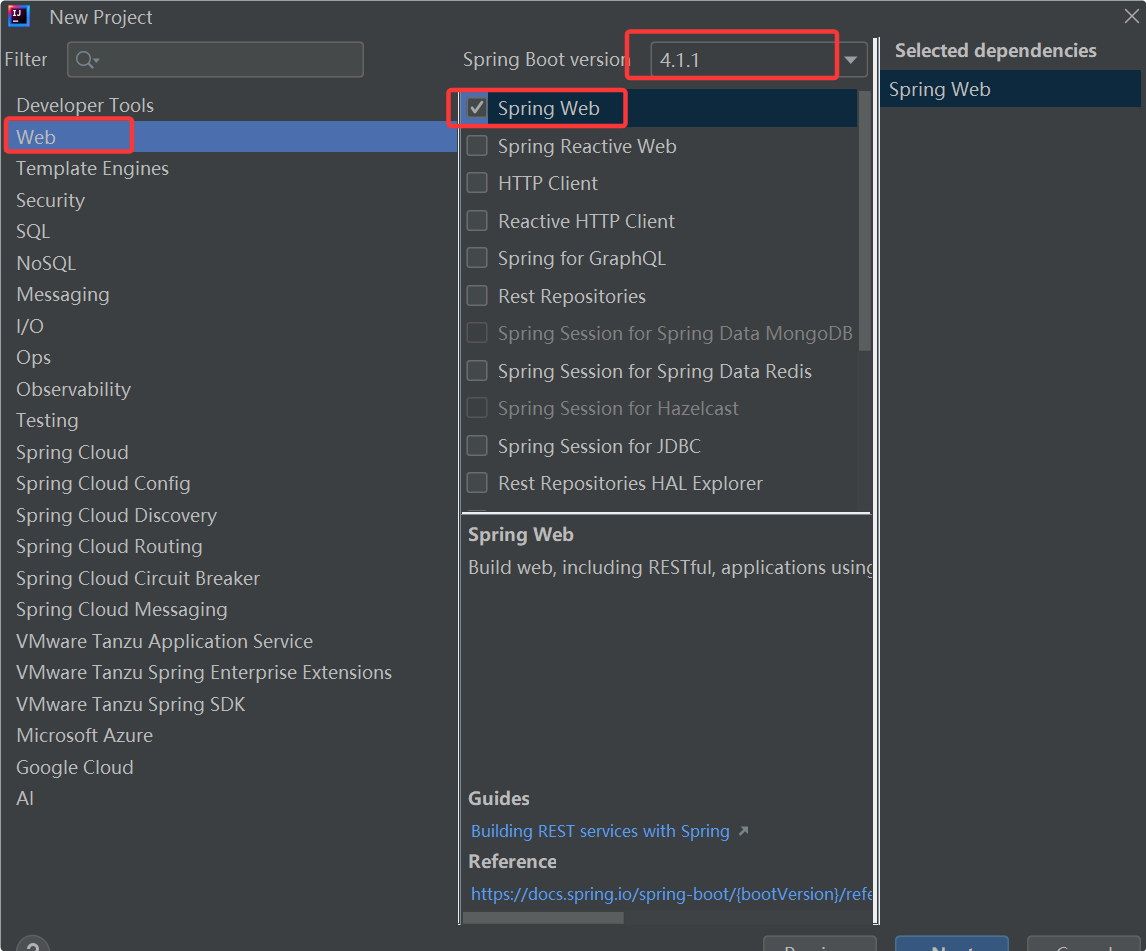This screenshot has width=1146, height=951.
Task: Click the greyed Spring Session for Hazelcast entry
Action: [x=618, y=409]
